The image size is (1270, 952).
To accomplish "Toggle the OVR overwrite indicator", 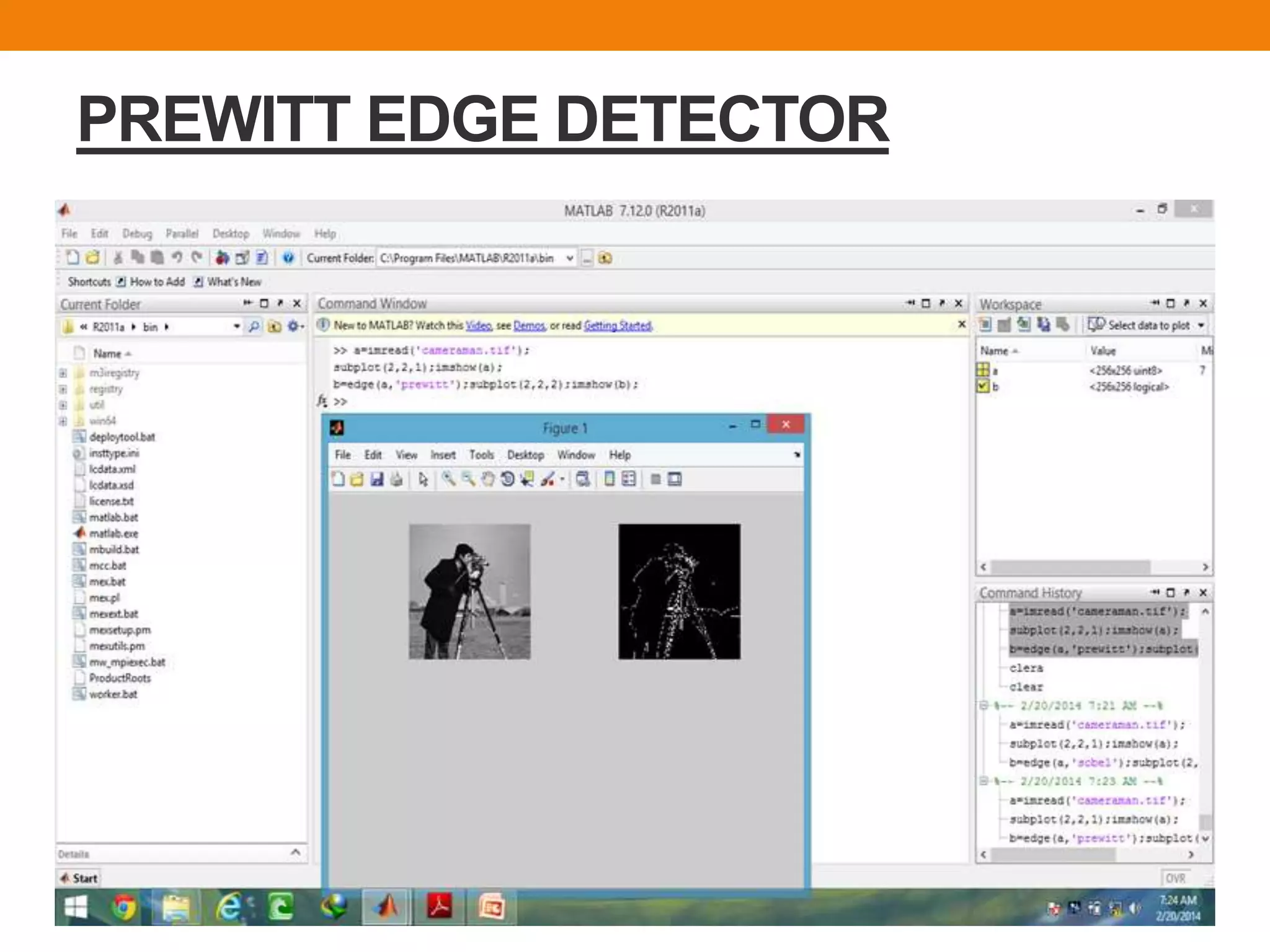I will coord(1175,878).
